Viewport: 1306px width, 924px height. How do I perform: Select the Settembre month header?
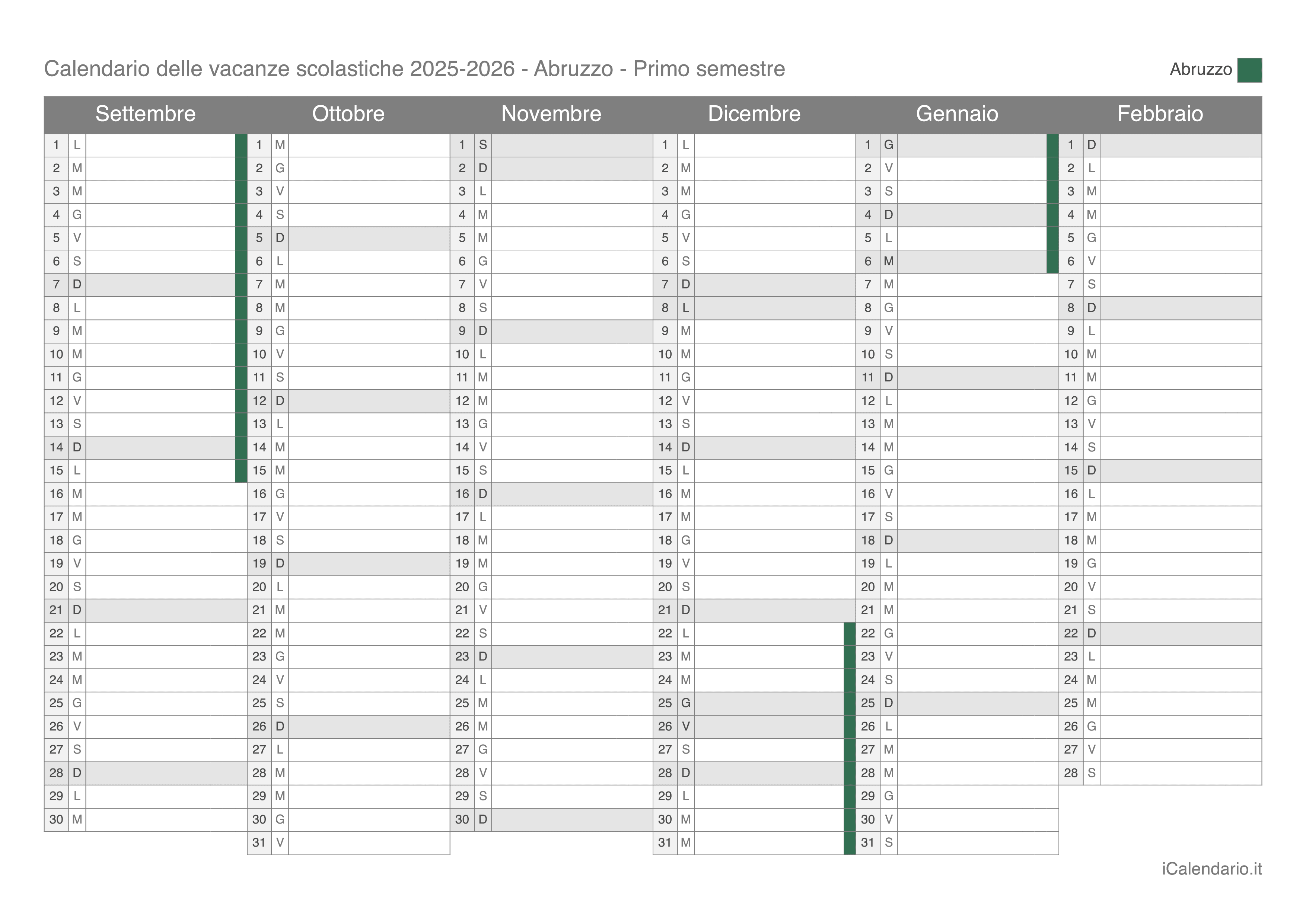[146, 114]
